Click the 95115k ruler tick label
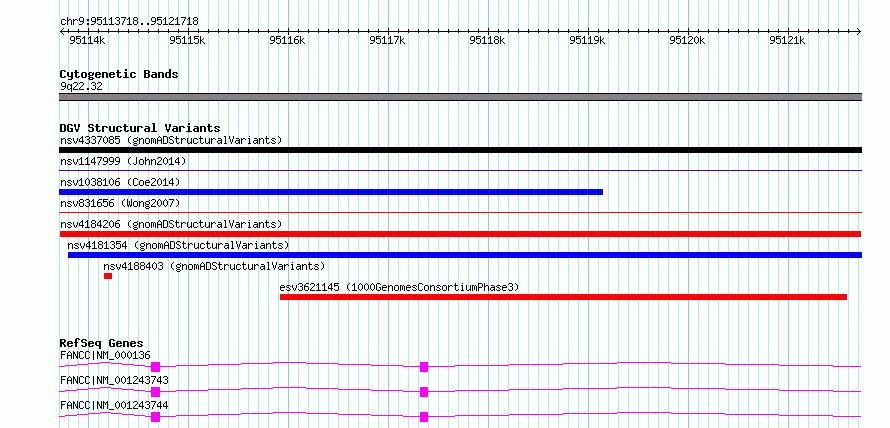 pyautogui.click(x=187, y=40)
